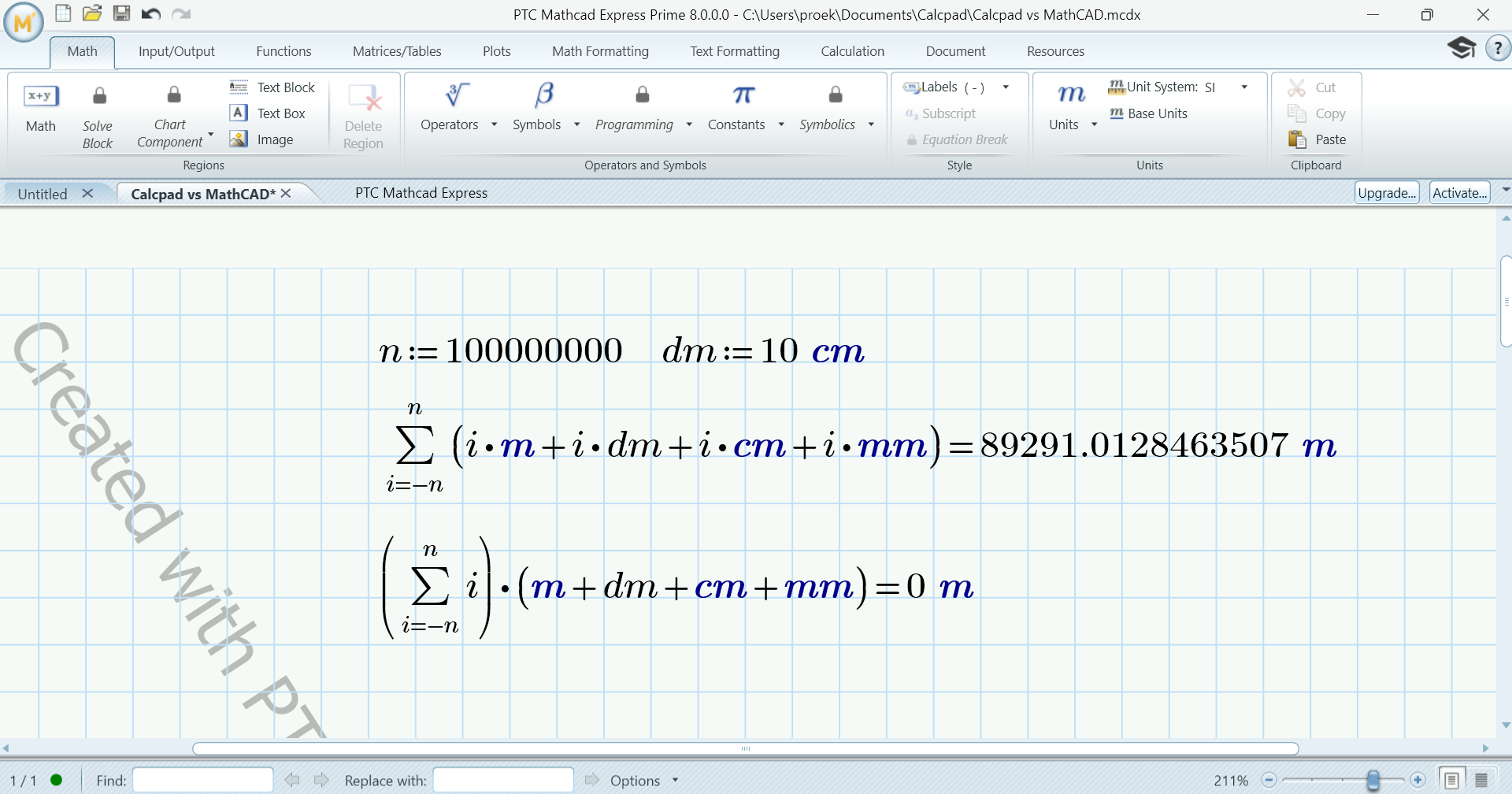This screenshot has width=1512, height=794.
Task: Open the Unit System dropdown showing SI
Action: point(1244,87)
